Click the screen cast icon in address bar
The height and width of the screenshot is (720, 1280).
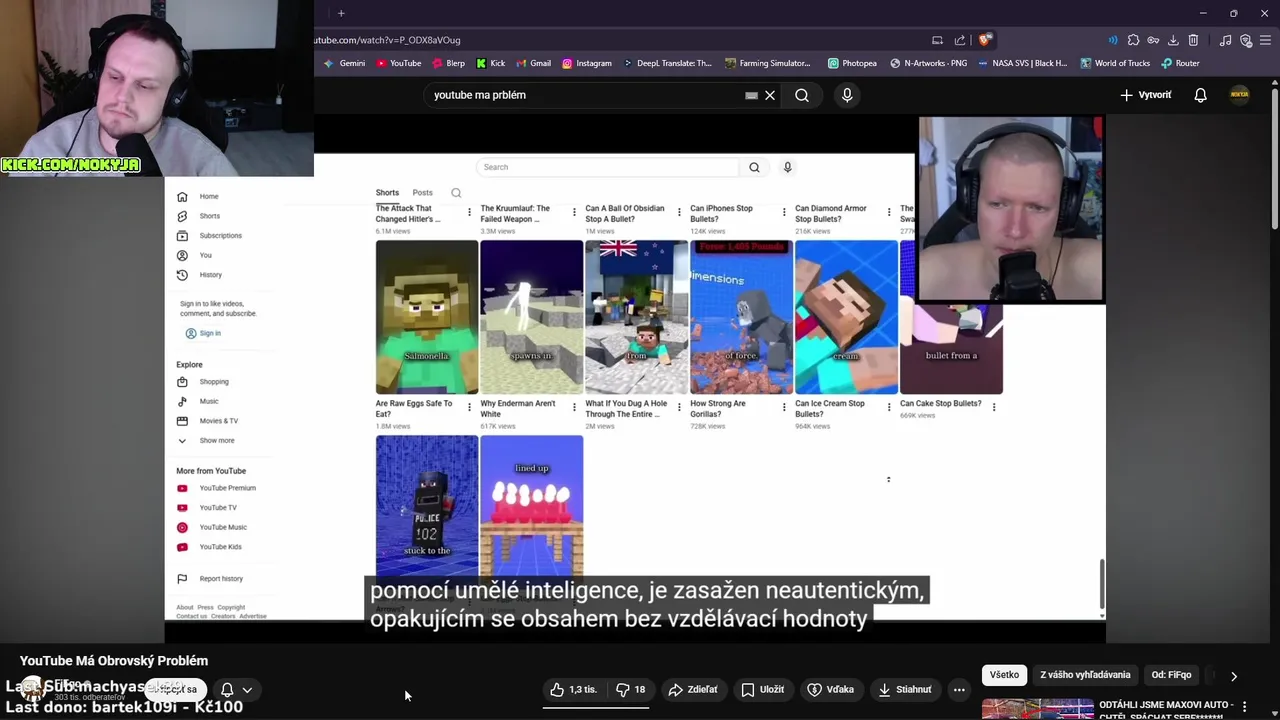coord(937,40)
